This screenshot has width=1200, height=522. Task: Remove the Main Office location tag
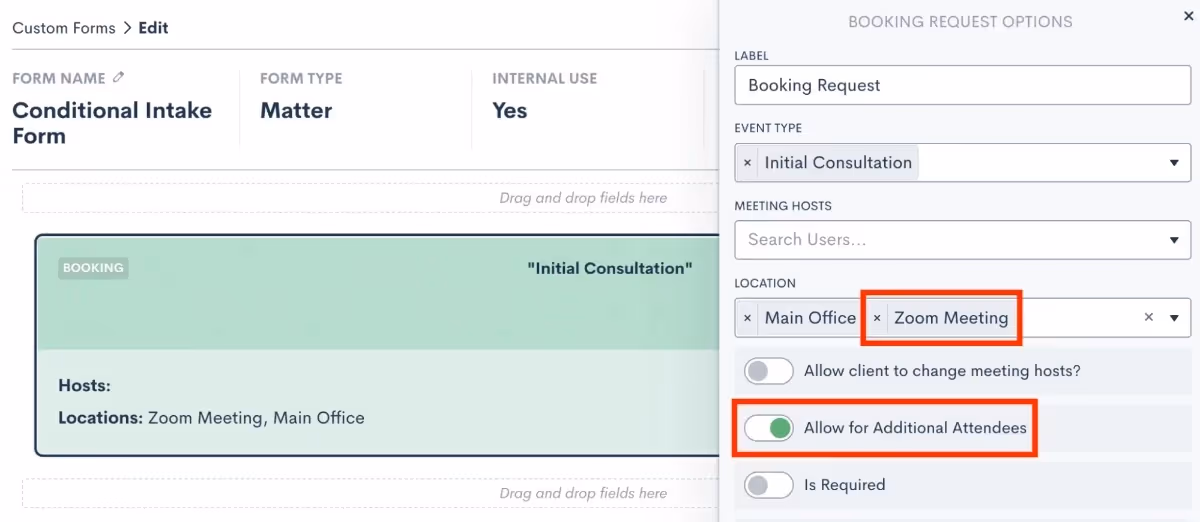(x=747, y=318)
